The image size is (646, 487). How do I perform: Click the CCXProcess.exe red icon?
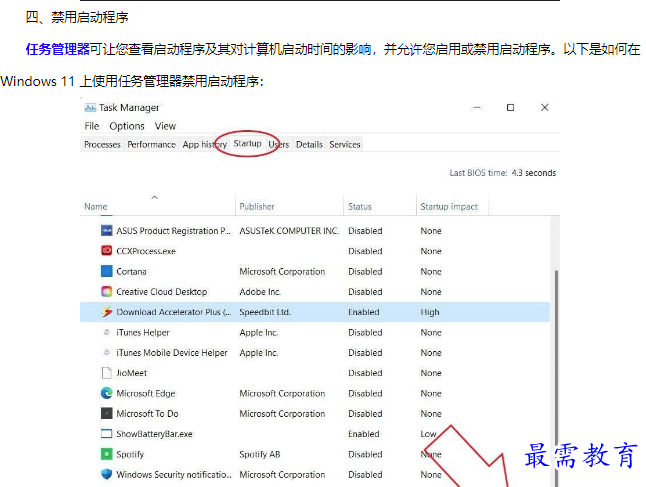[x=107, y=251]
